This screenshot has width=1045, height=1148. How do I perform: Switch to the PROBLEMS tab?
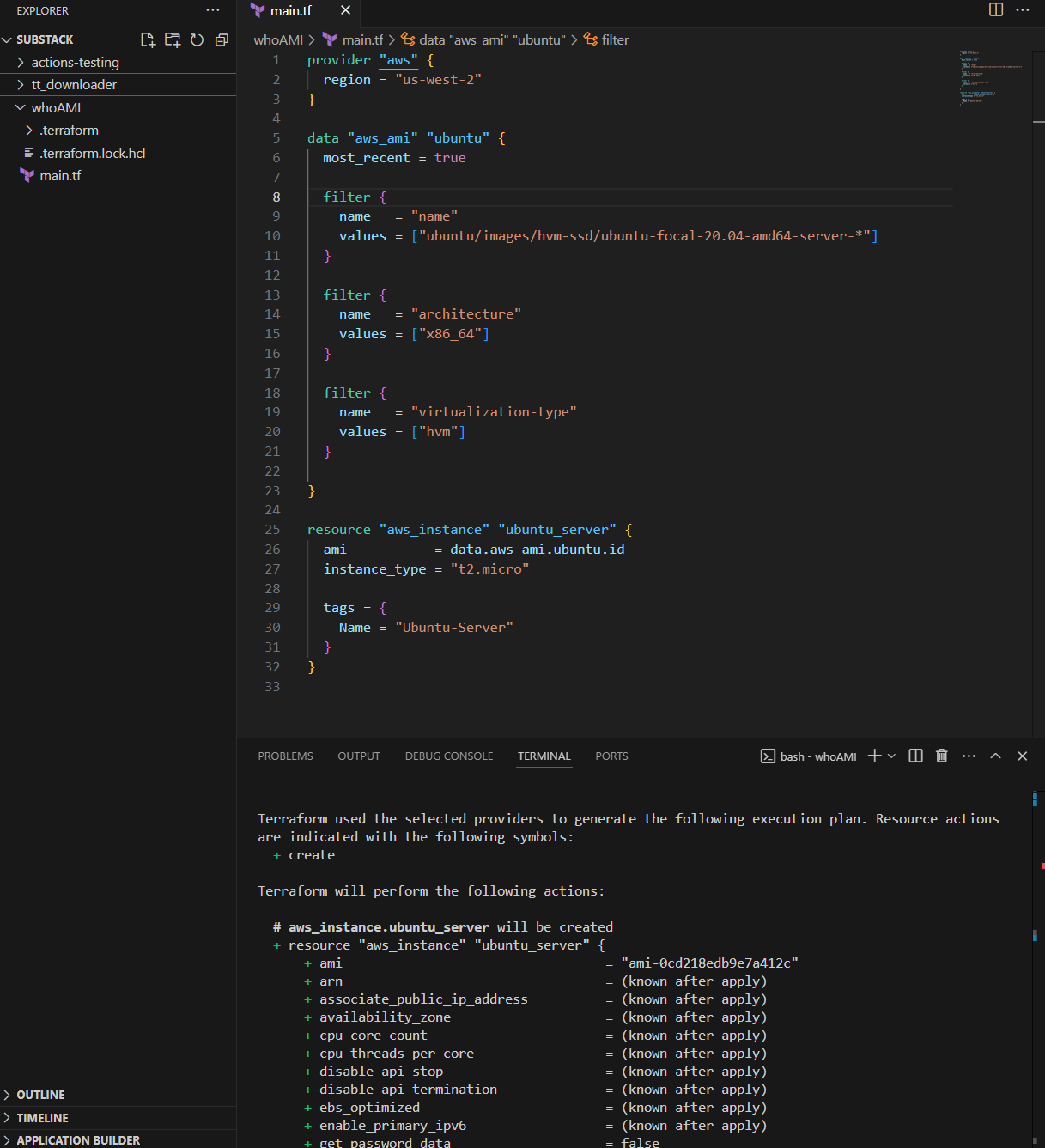click(285, 756)
